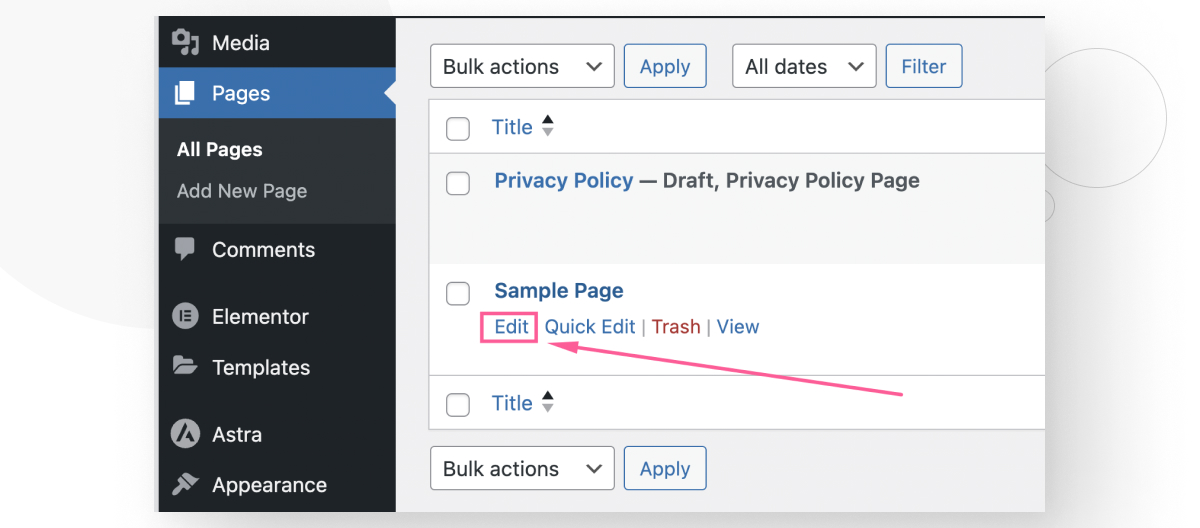Open the Media menu item
This screenshot has height=528, width=1200.
coord(277,42)
